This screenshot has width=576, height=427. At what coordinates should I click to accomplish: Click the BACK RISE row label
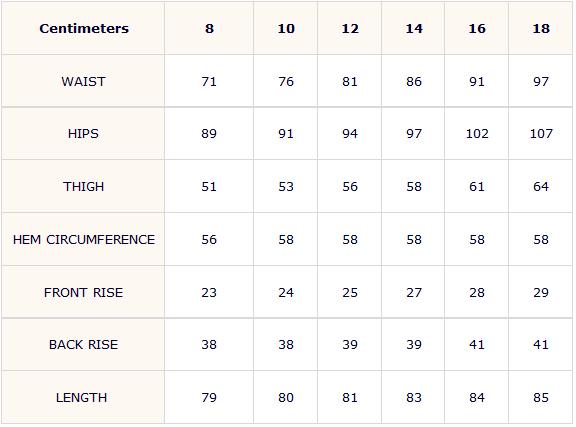[83, 345]
